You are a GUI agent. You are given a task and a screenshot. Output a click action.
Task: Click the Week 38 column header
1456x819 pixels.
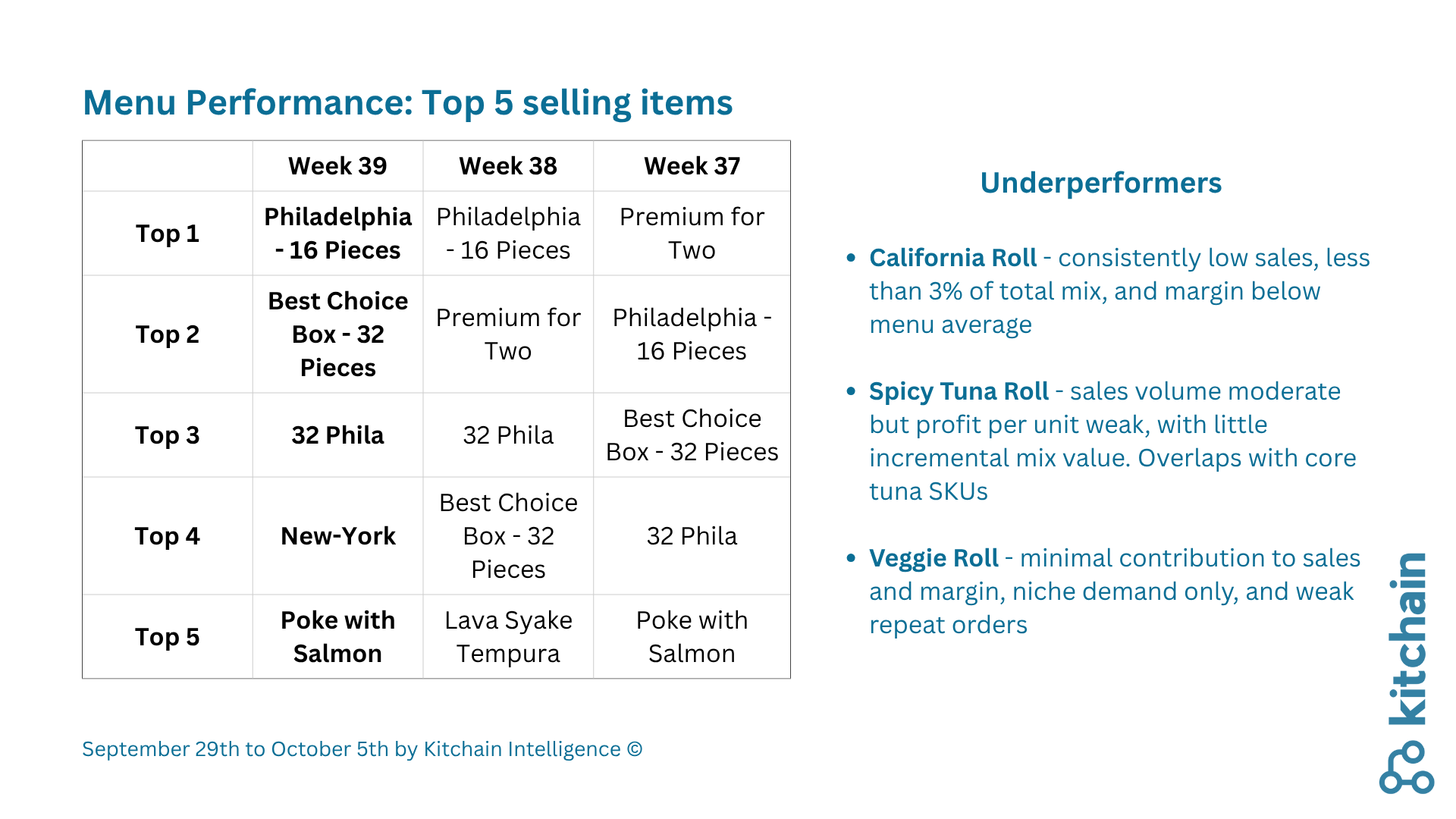pyautogui.click(x=508, y=166)
